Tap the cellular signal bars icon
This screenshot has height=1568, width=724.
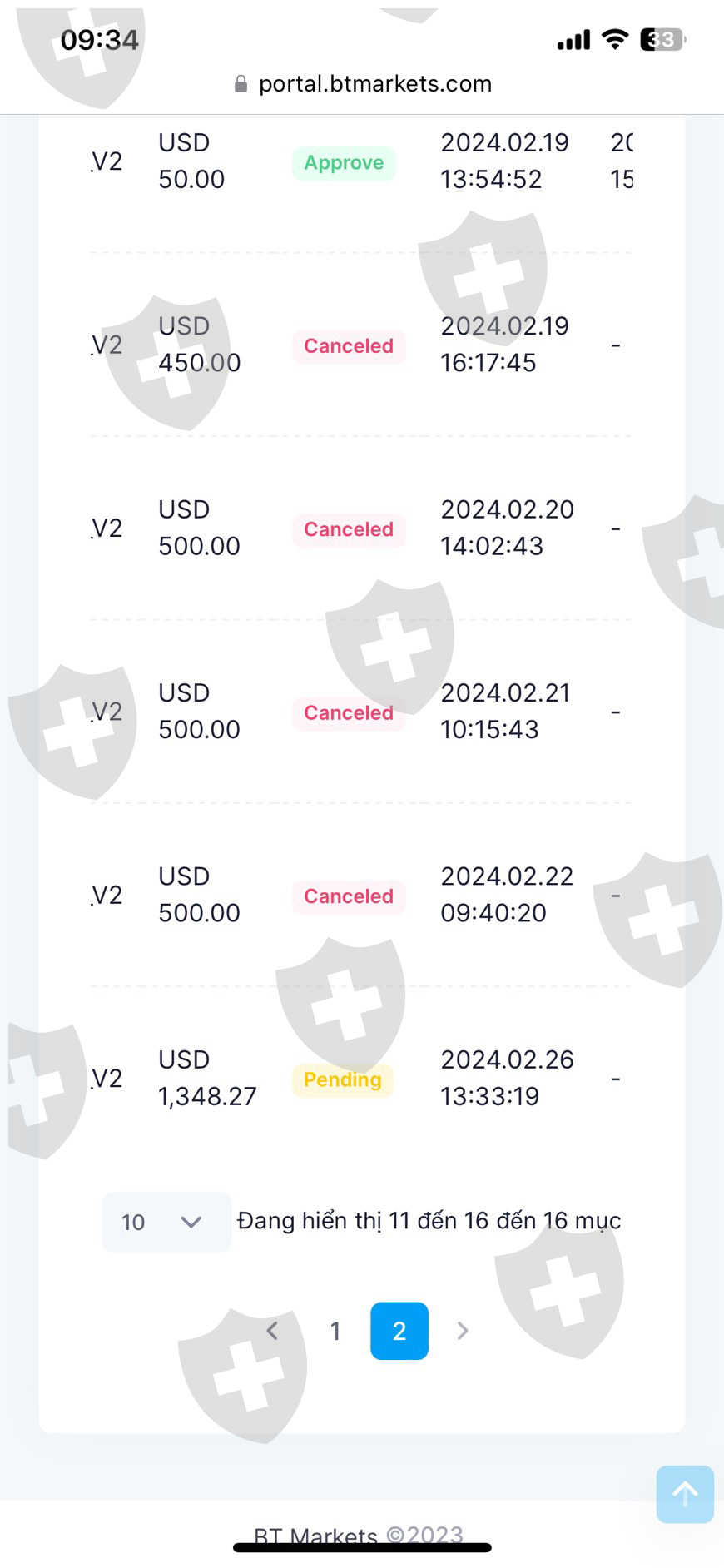[x=573, y=40]
